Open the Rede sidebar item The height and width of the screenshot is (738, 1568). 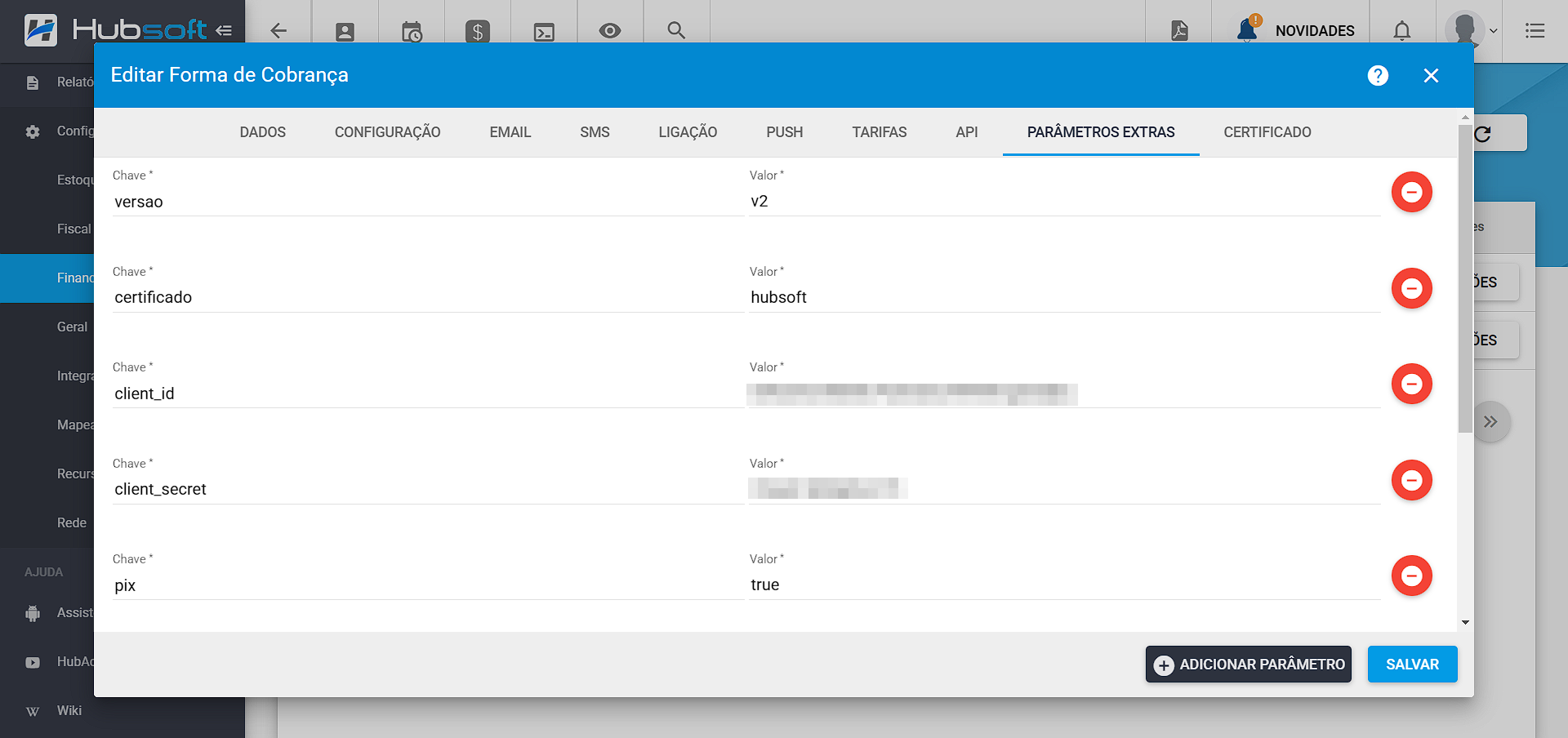tap(47, 523)
